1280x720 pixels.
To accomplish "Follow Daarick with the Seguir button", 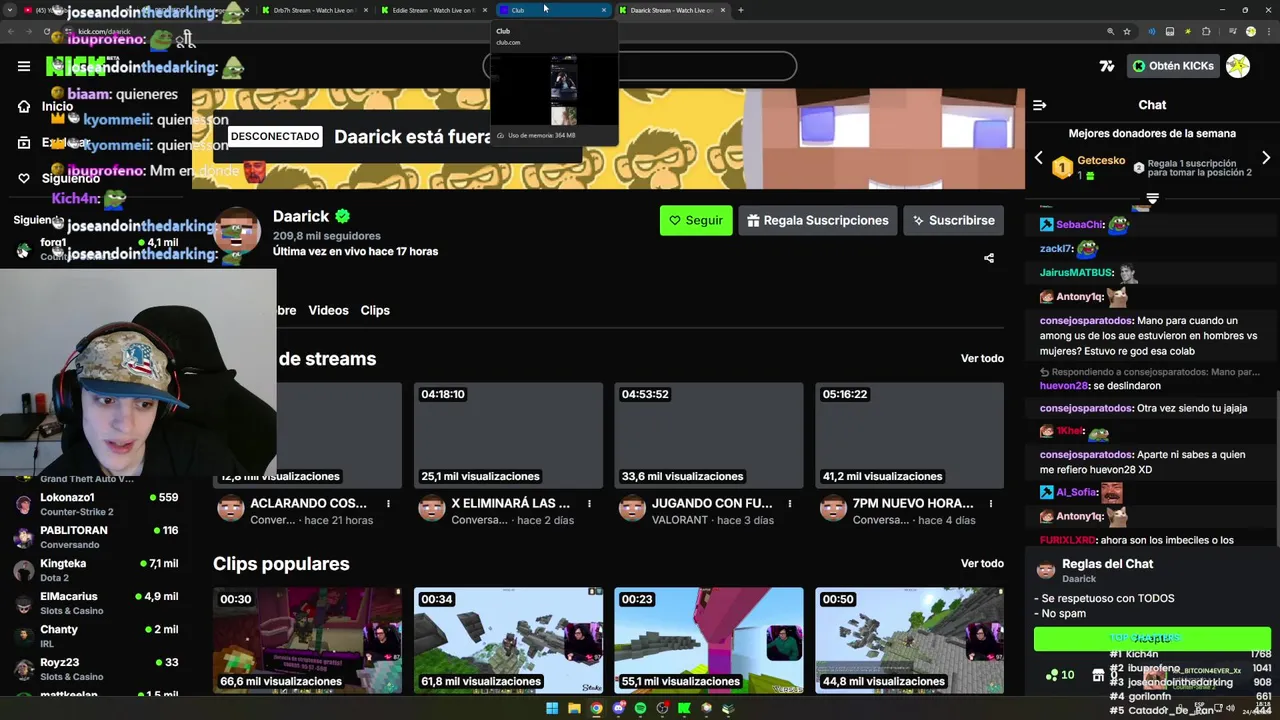I will [696, 220].
